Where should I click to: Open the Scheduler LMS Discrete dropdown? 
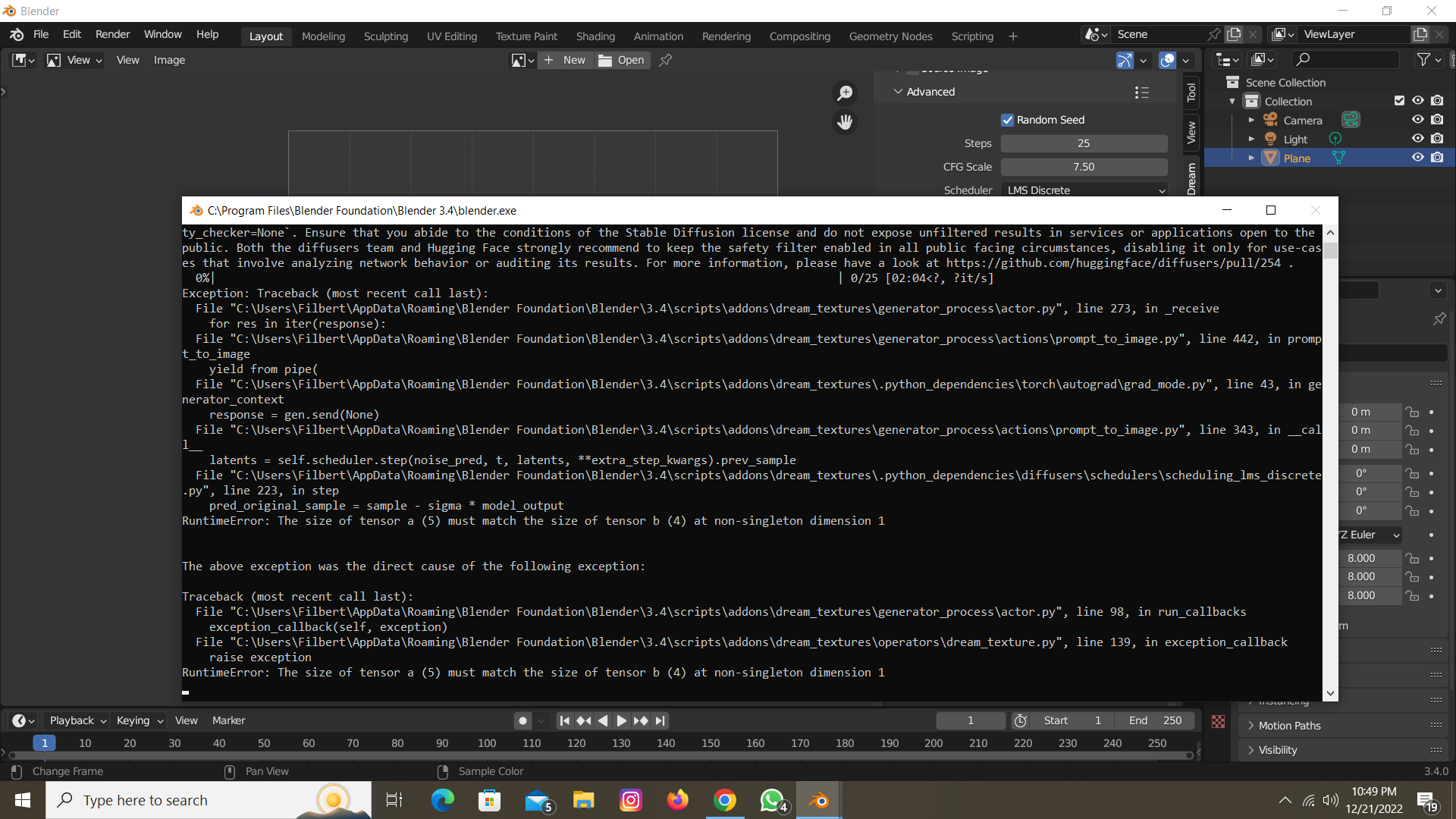pos(1084,190)
